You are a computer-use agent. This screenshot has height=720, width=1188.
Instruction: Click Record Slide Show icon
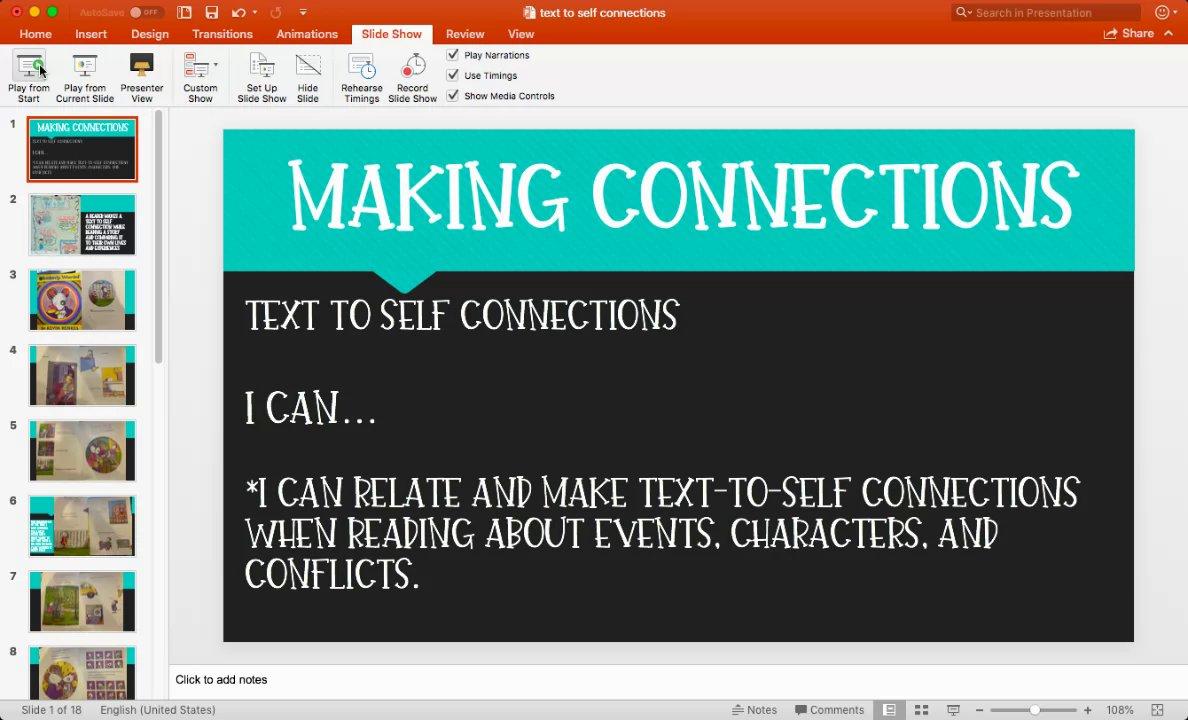coord(413,66)
